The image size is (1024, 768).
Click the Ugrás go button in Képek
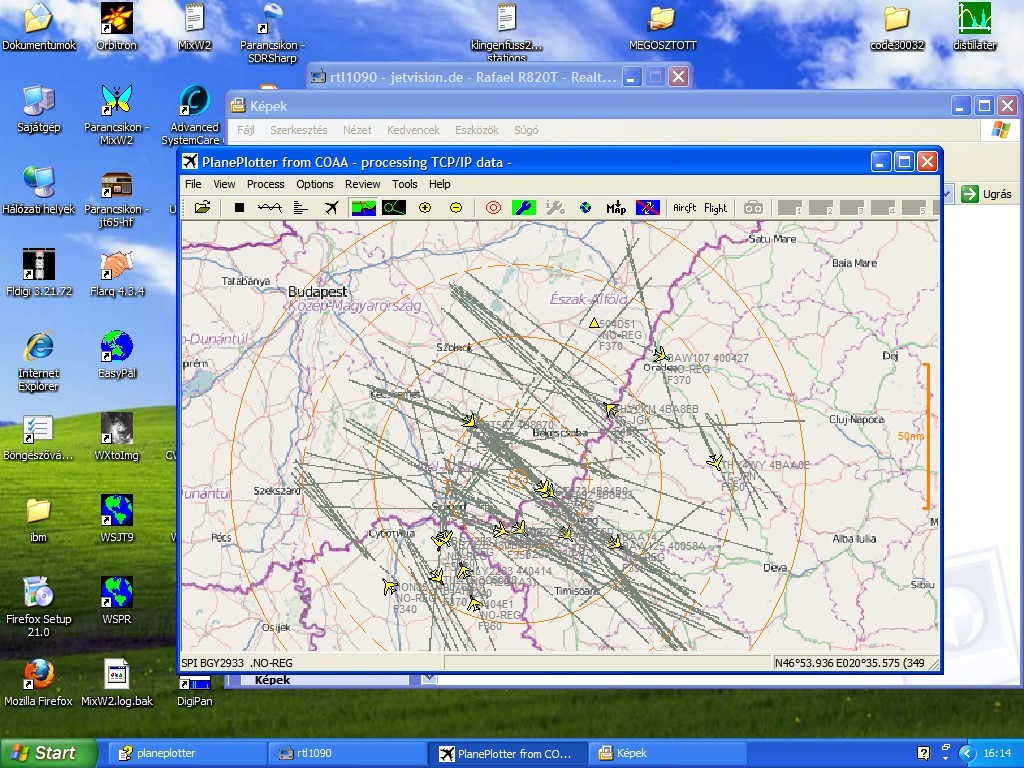point(986,194)
